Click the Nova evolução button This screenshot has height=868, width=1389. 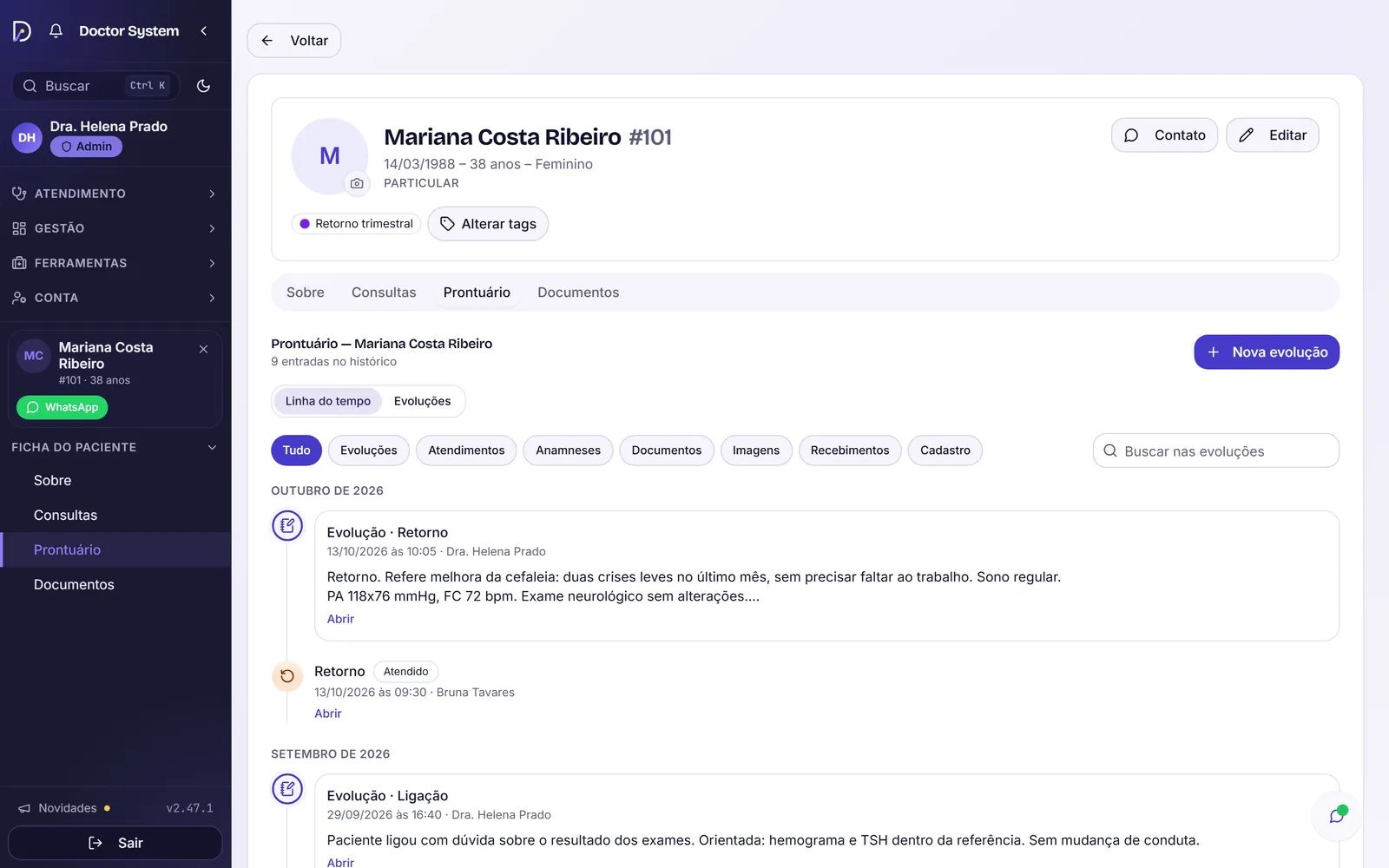tap(1267, 352)
